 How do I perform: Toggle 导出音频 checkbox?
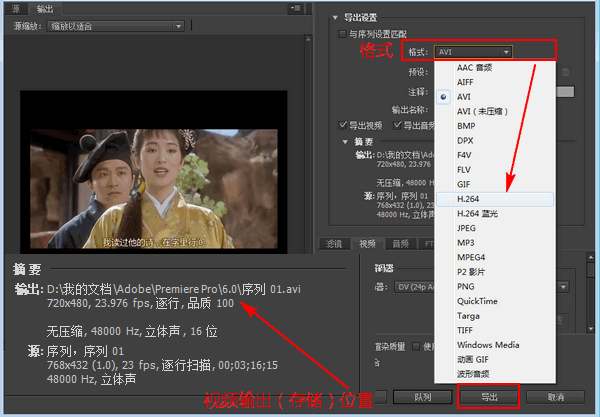click(x=398, y=125)
